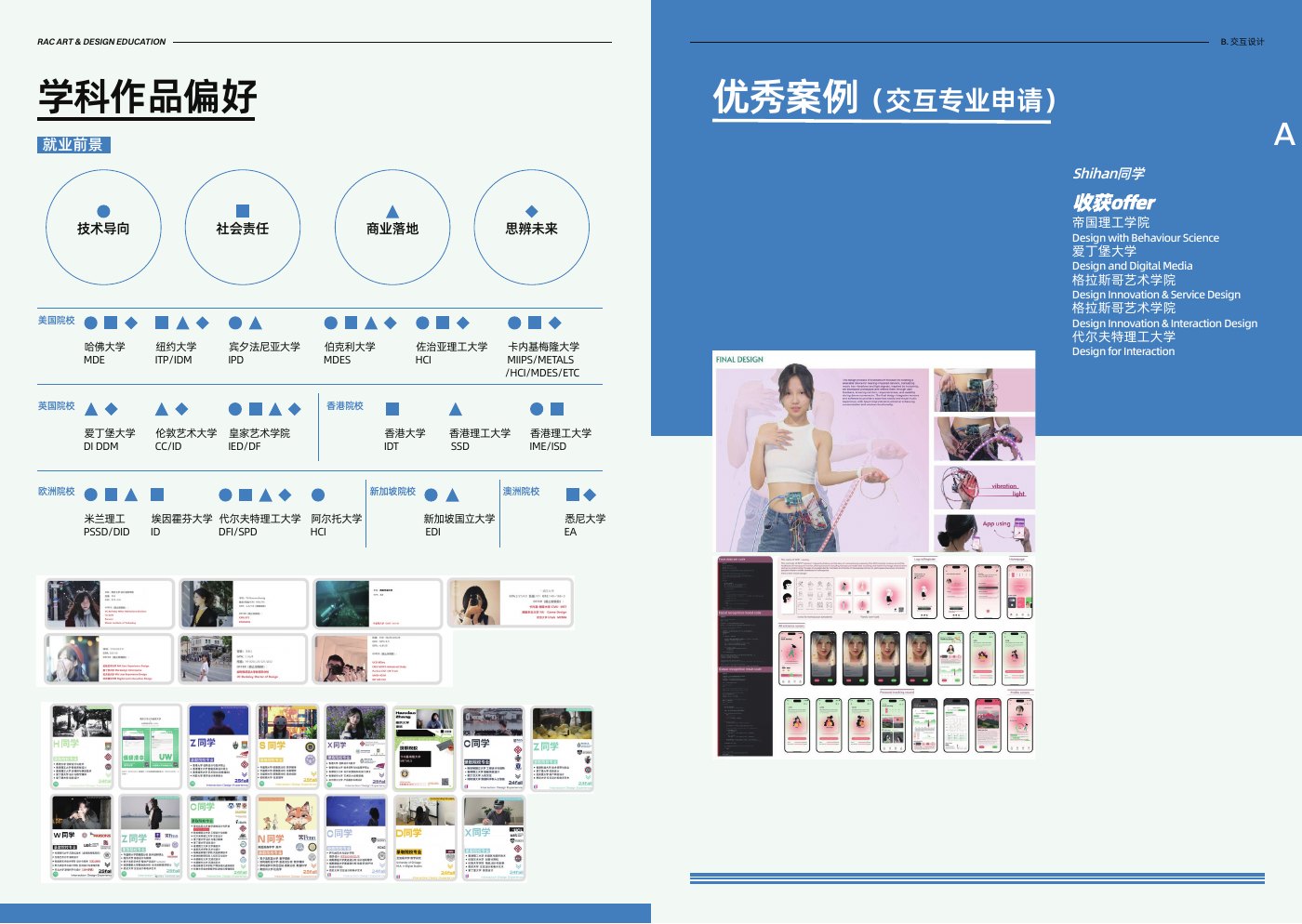
Task: Open the H同学 student card
Action: [x=83, y=747]
